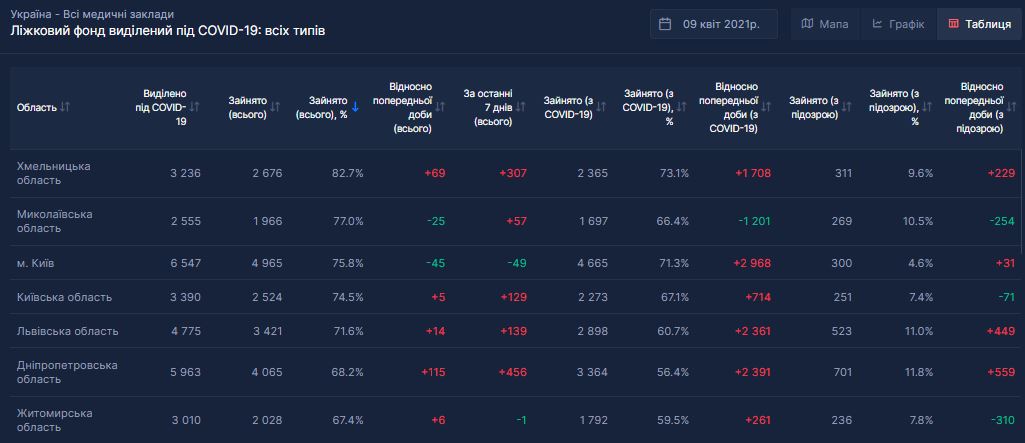Select the Таблиця view tab
Viewport: 1025px width, 443px height.
coord(979,24)
